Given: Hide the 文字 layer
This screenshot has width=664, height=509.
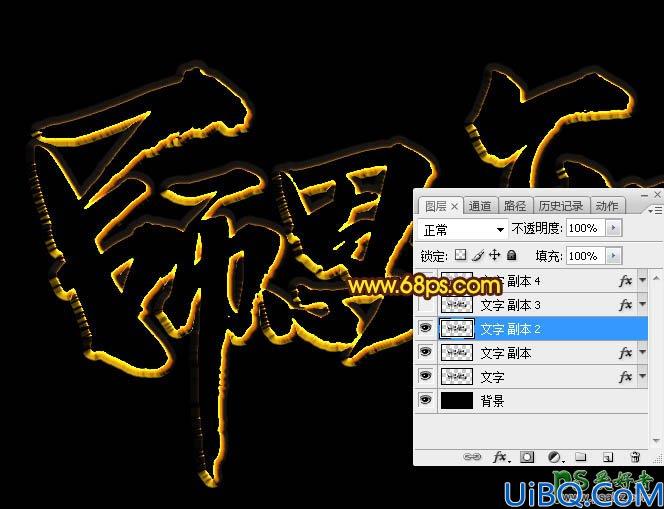Looking at the screenshot, I should [425, 376].
